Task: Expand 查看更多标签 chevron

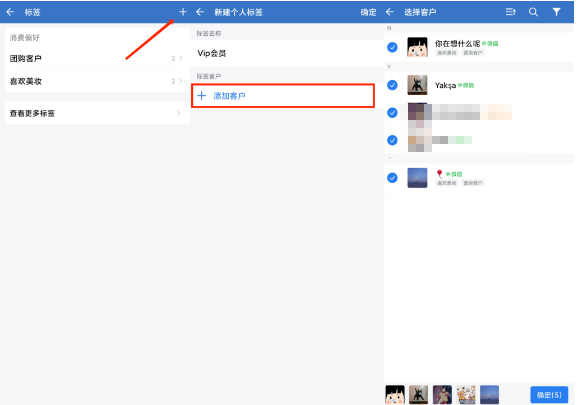Action: pyautogui.click(x=179, y=113)
